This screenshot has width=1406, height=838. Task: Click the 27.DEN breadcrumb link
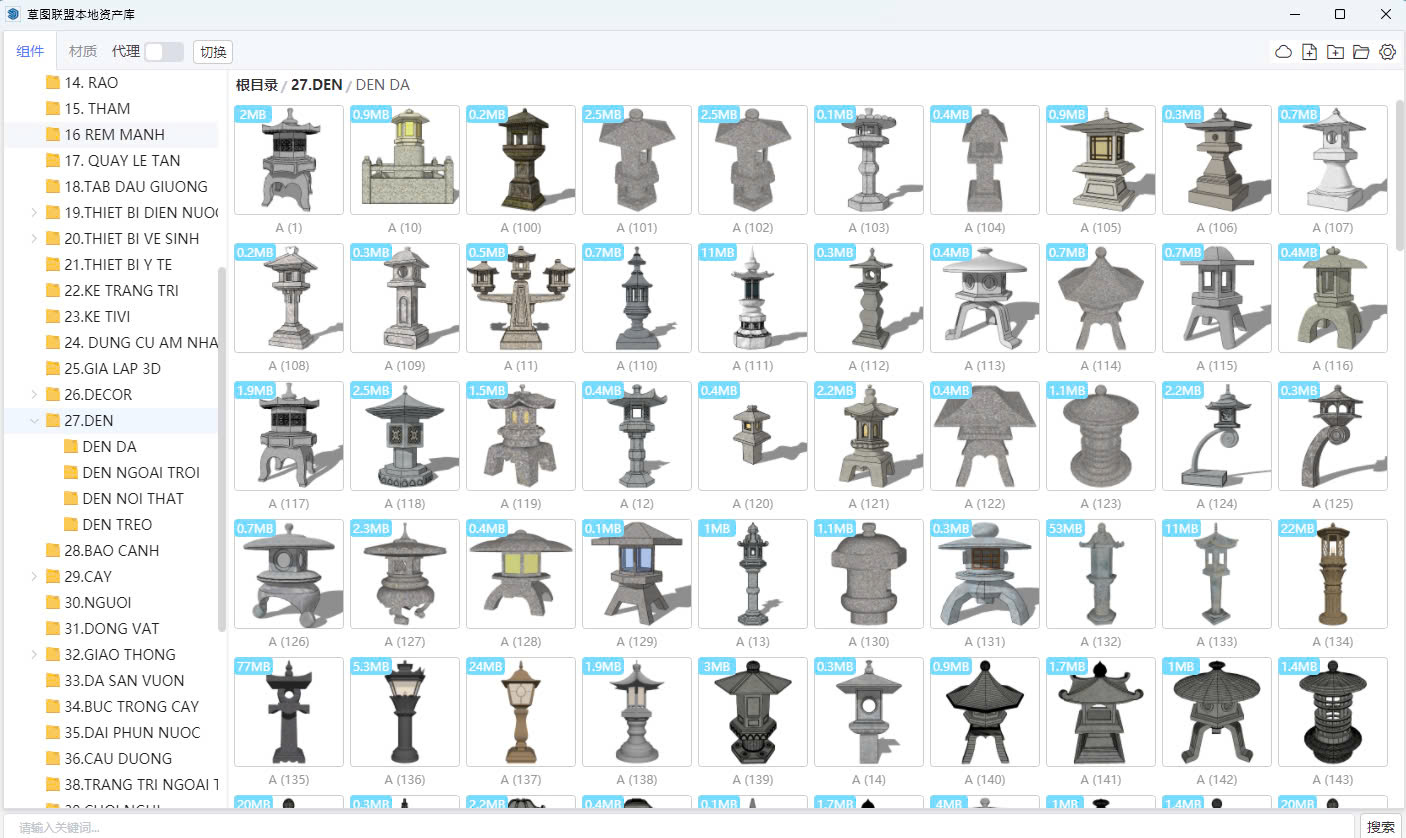point(316,85)
